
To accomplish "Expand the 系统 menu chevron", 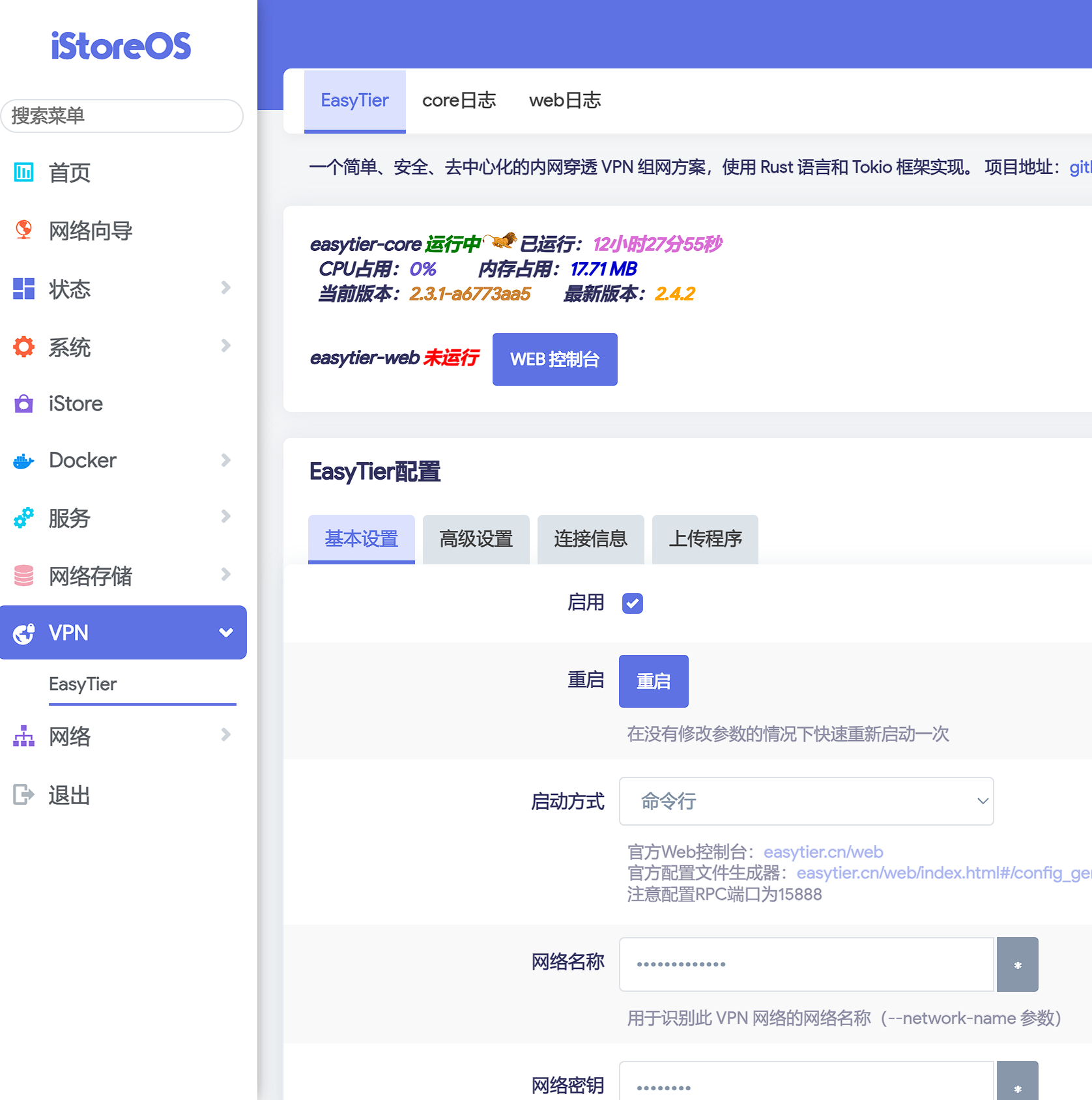I will pos(225,345).
